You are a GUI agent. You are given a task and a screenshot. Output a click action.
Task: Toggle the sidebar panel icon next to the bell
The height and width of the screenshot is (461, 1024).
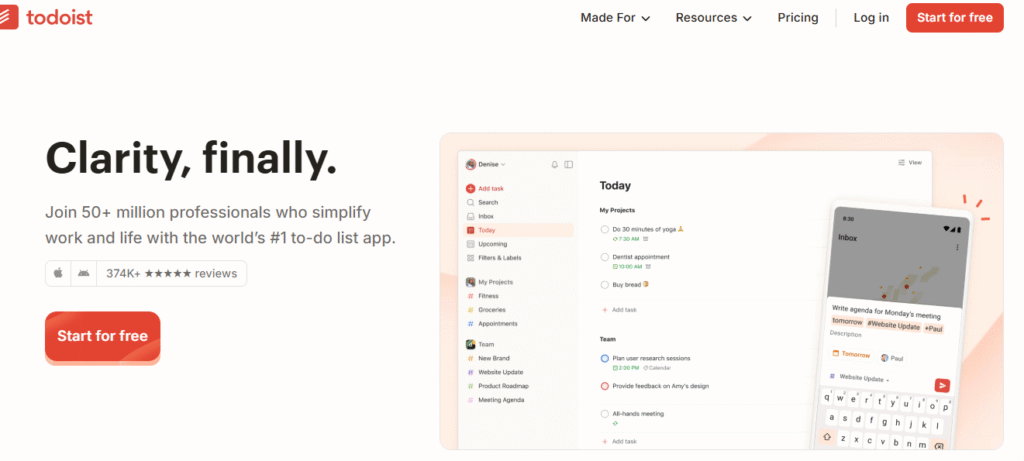569,165
